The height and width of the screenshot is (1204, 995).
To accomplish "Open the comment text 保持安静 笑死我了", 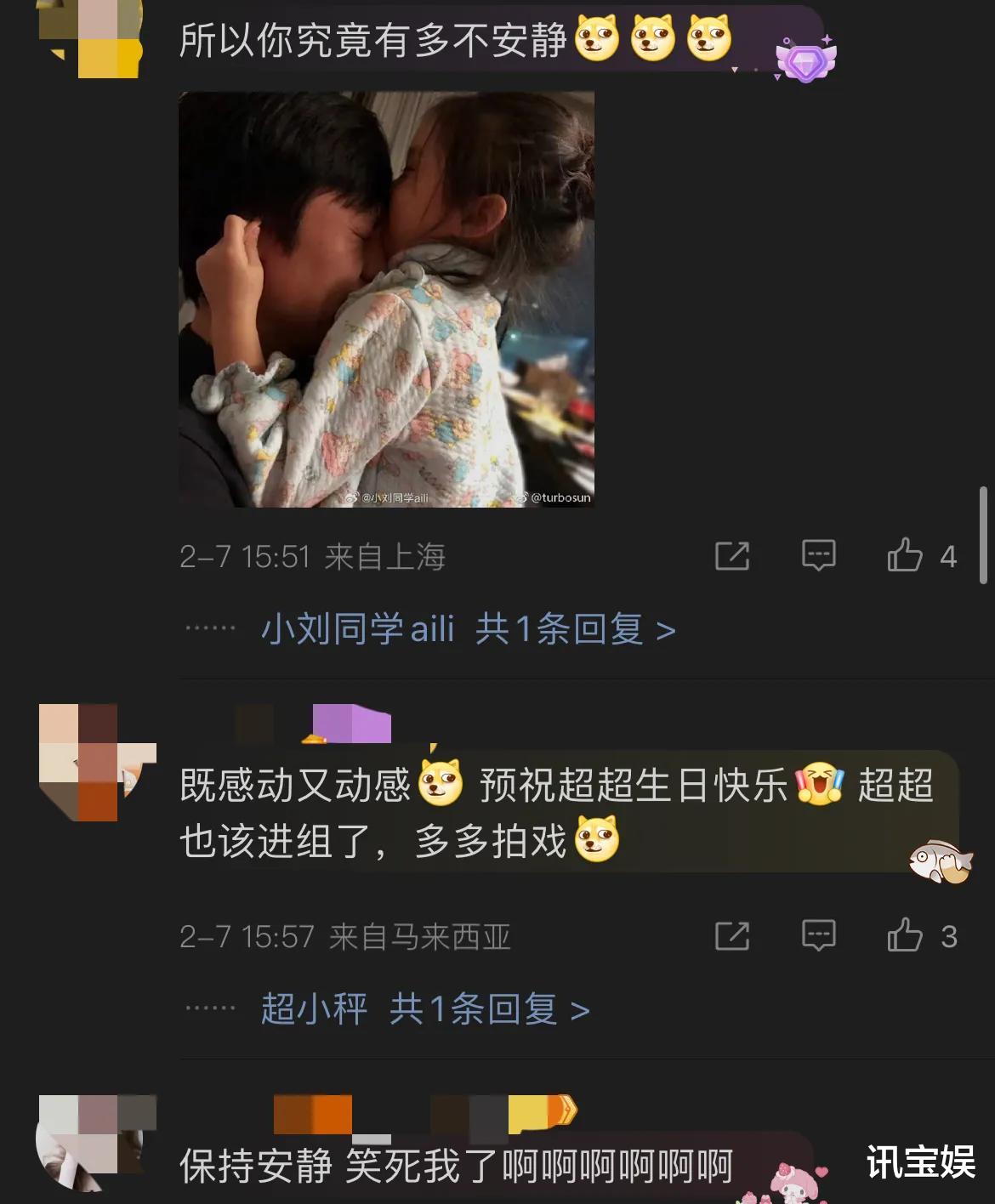I will (x=456, y=1166).
